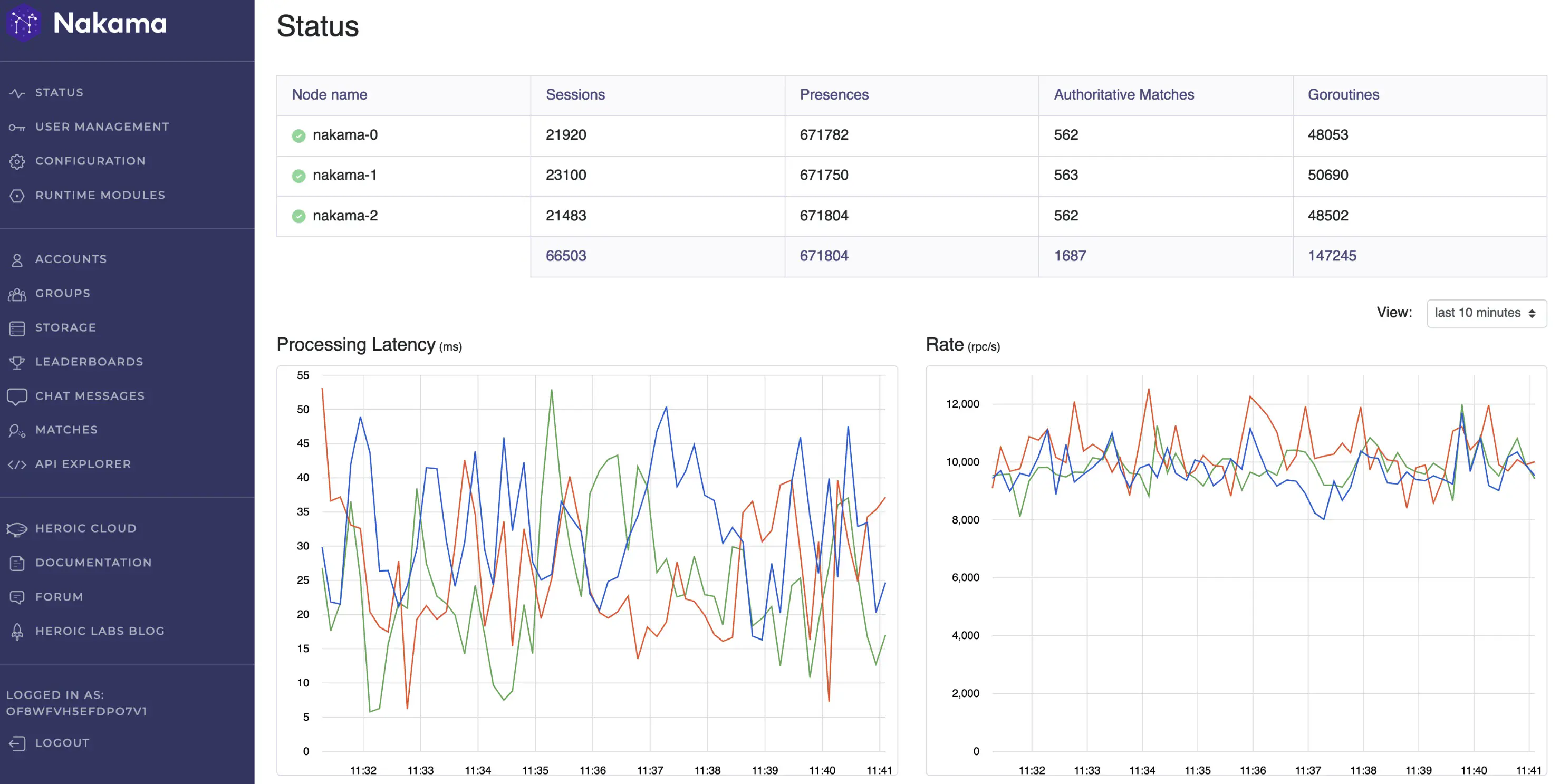Navigate to Groups
Image resolution: width=1560 pixels, height=784 pixels.
(x=62, y=294)
